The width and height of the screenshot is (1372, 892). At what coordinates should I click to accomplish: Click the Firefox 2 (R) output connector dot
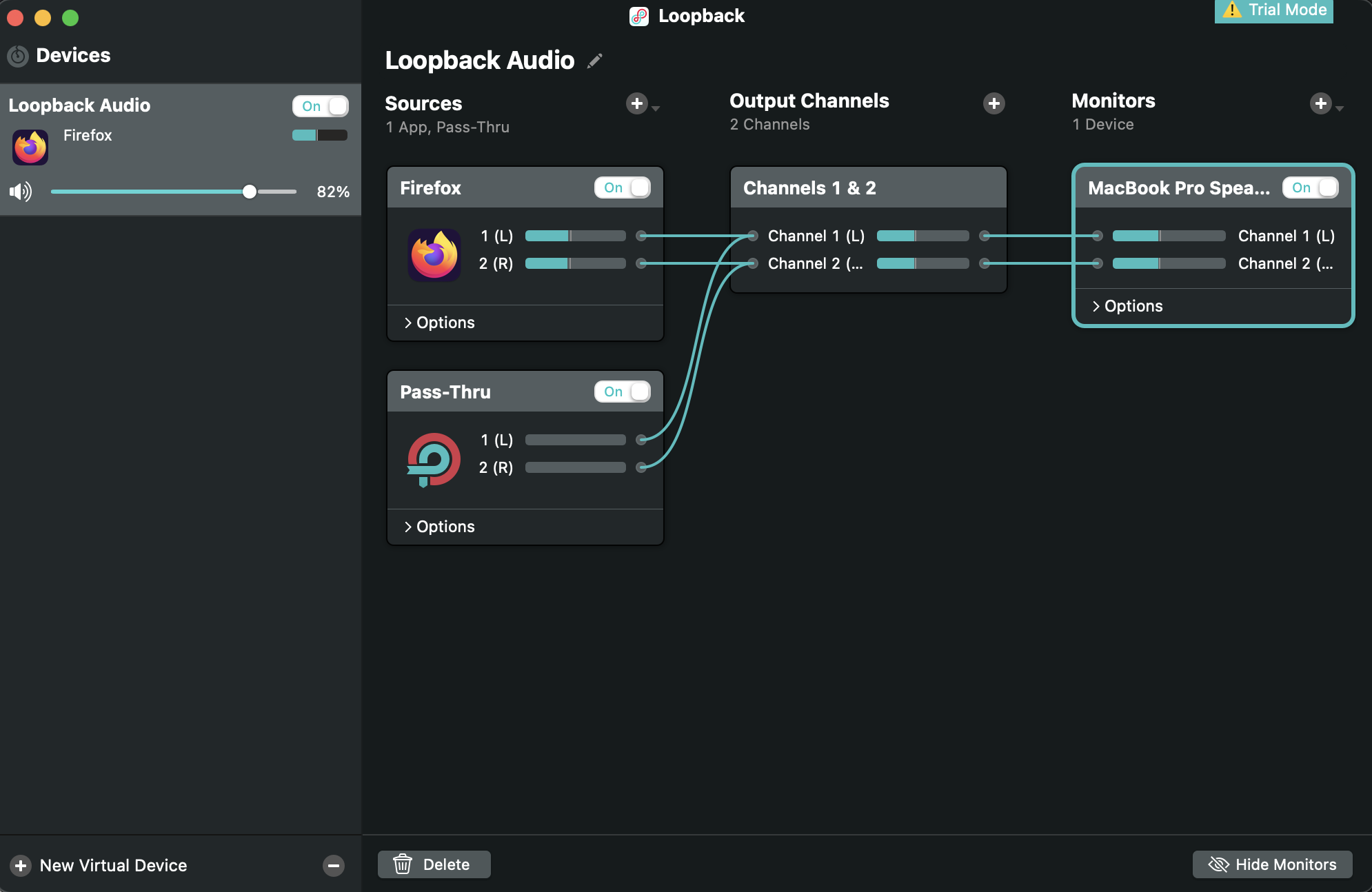coord(641,263)
